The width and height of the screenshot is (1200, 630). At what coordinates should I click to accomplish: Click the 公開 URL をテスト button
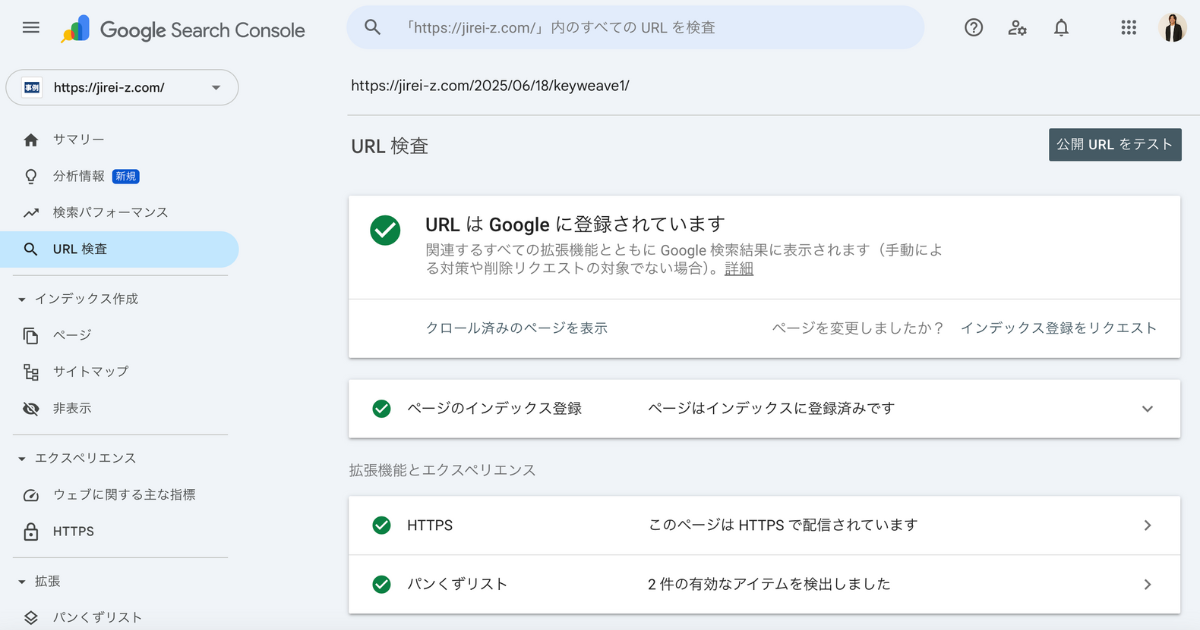(1115, 144)
